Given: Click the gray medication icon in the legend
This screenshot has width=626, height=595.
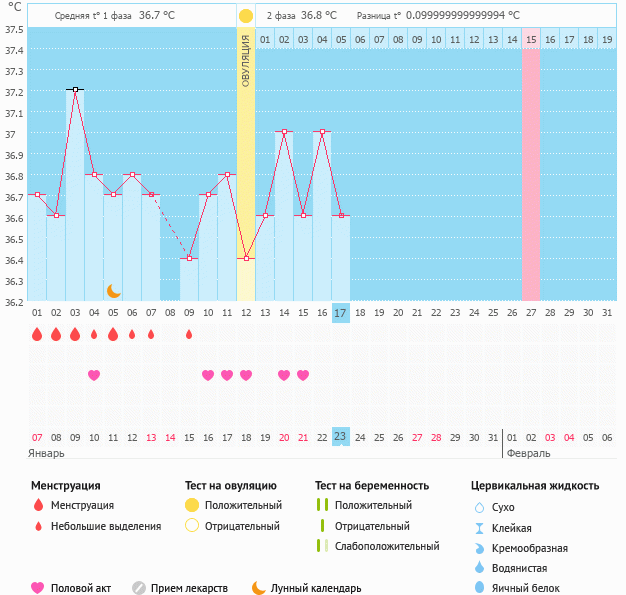Looking at the screenshot, I should (x=139, y=588).
